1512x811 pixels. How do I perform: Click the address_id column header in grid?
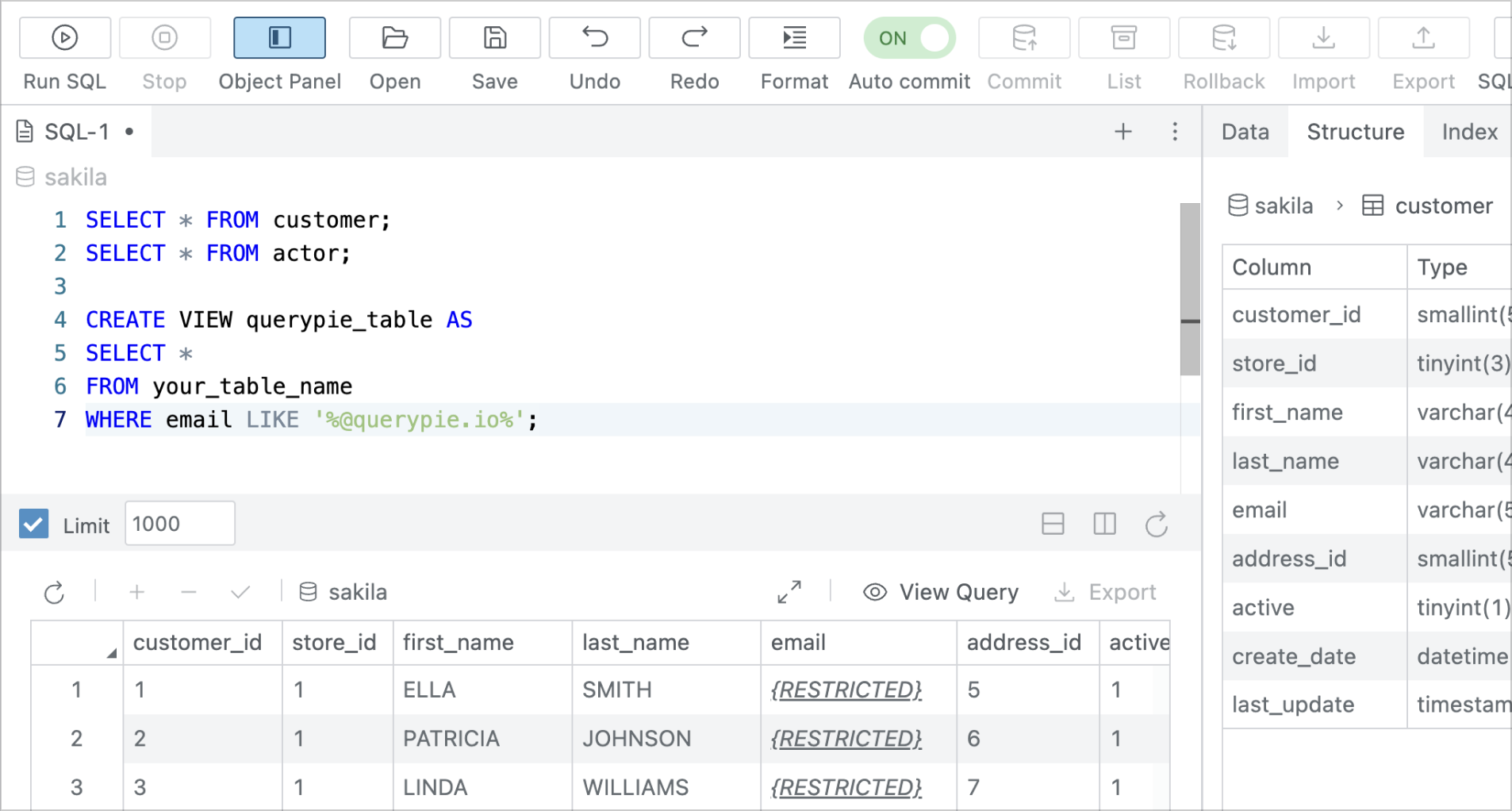(x=1028, y=643)
